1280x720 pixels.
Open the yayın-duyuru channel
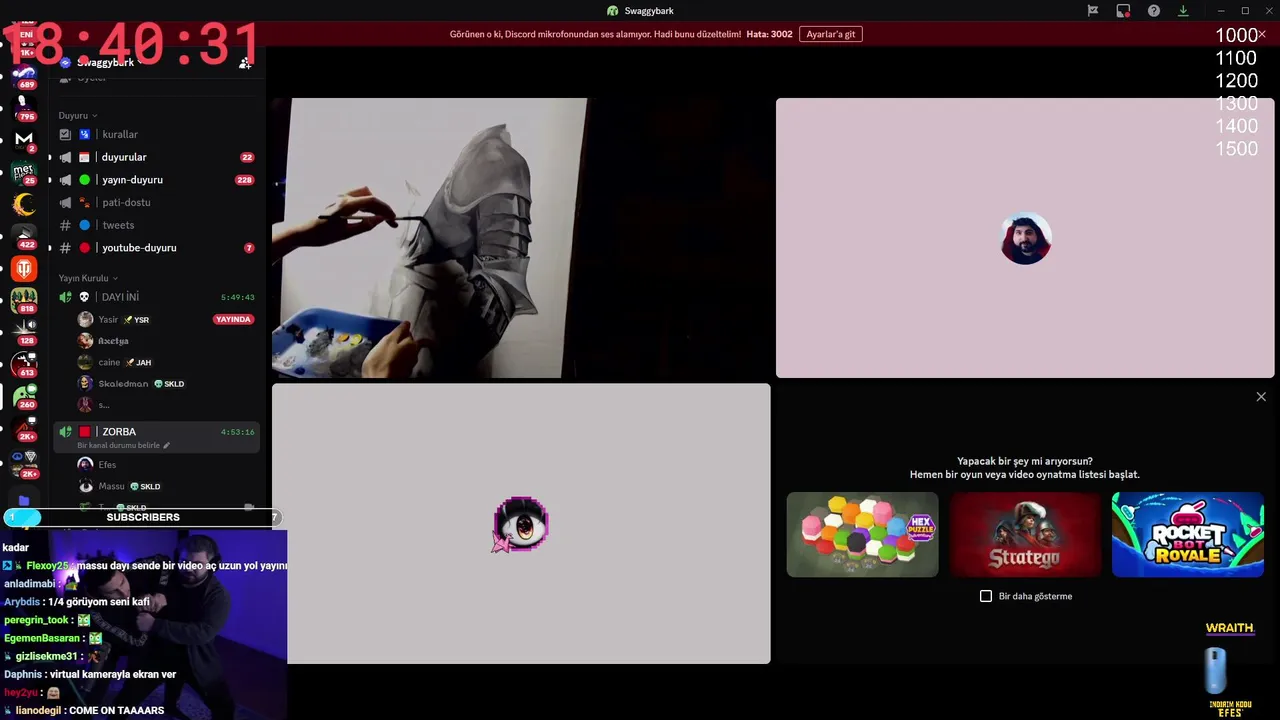[157, 180]
